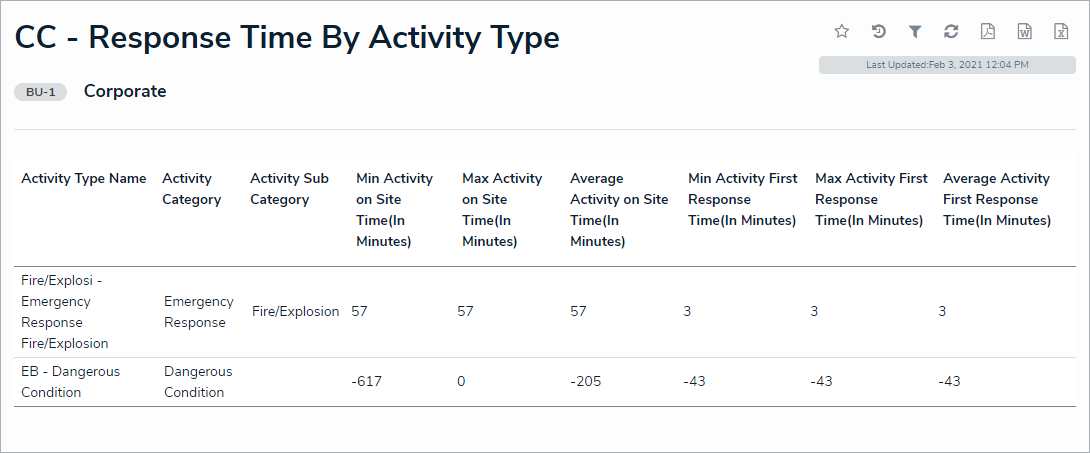1090x453 pixels.
Task: Click Min Activity on Site Time header
Action: [394, 210]
